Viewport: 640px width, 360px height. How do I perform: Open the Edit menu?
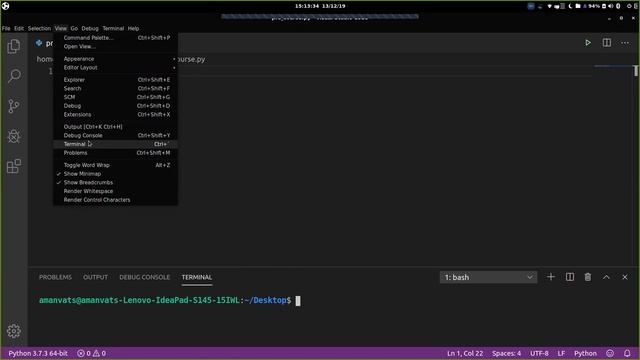click(19, 29)
